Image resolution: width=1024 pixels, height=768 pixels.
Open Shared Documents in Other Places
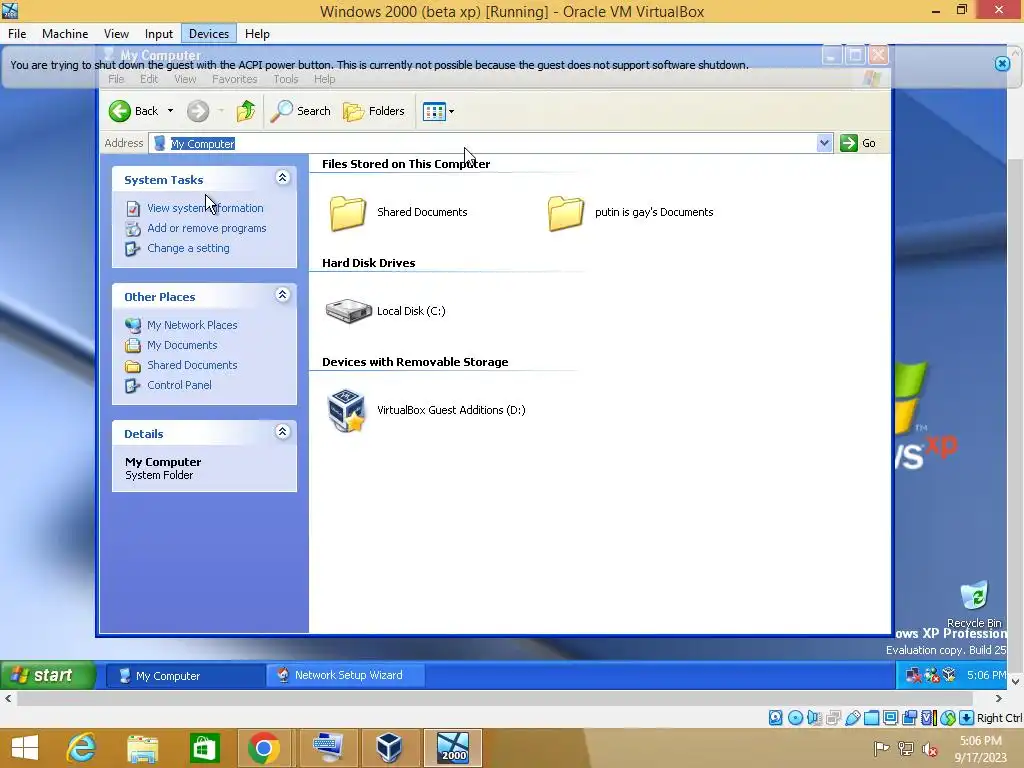[192, 365]
